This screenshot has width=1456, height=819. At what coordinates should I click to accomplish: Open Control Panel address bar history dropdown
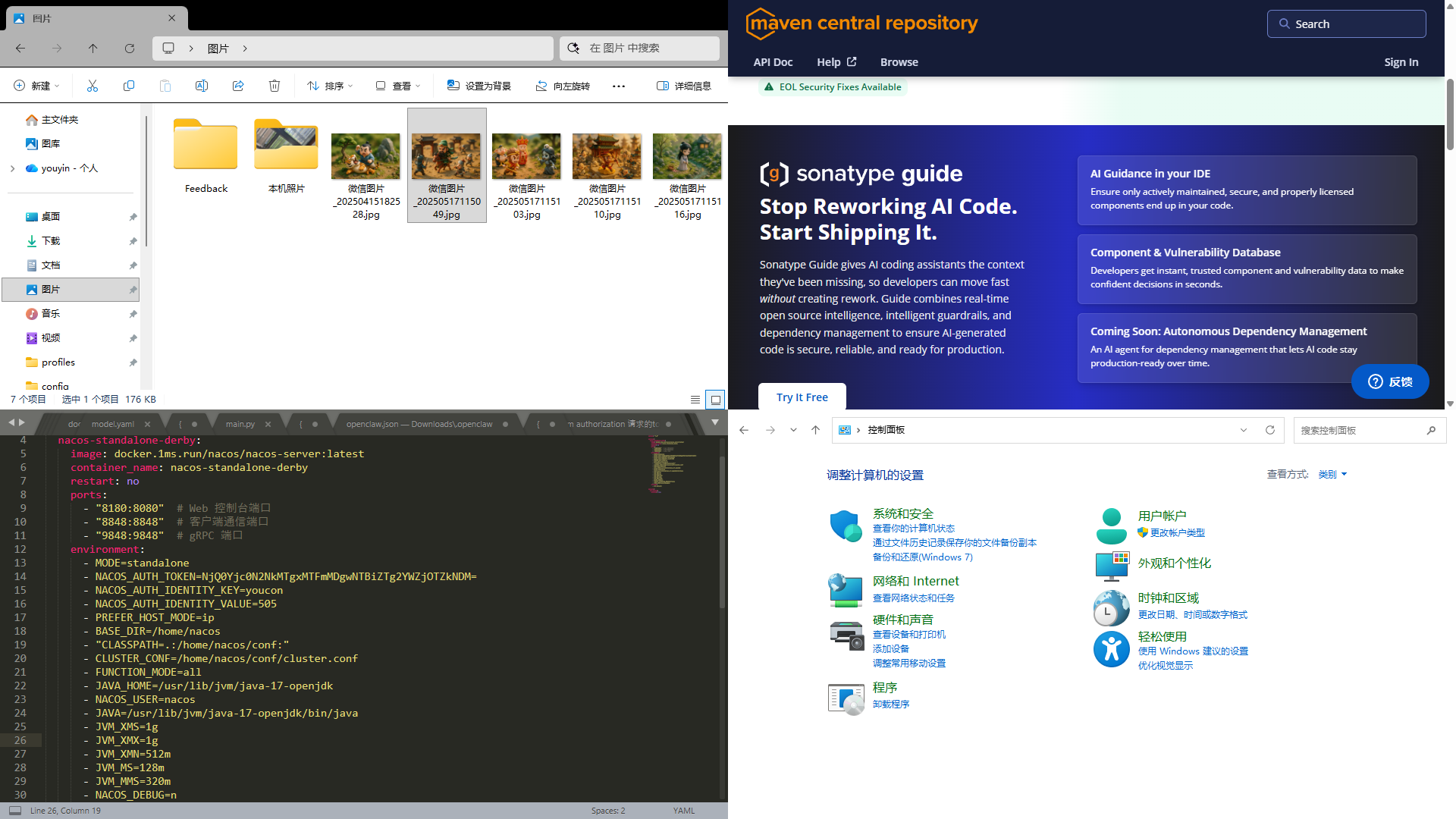pos(1244,430)
